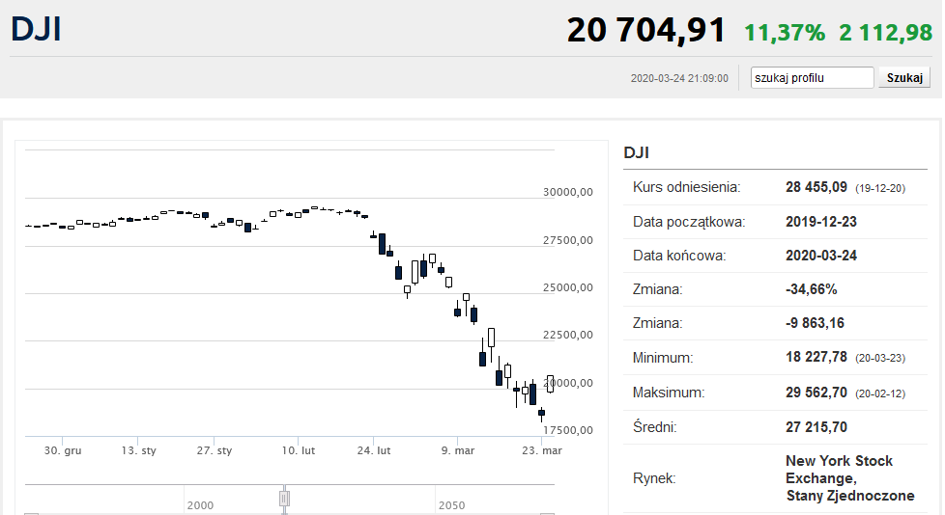Click the green 2 112,98 point change
945x515 pixels.
click(x=885, y=32)
